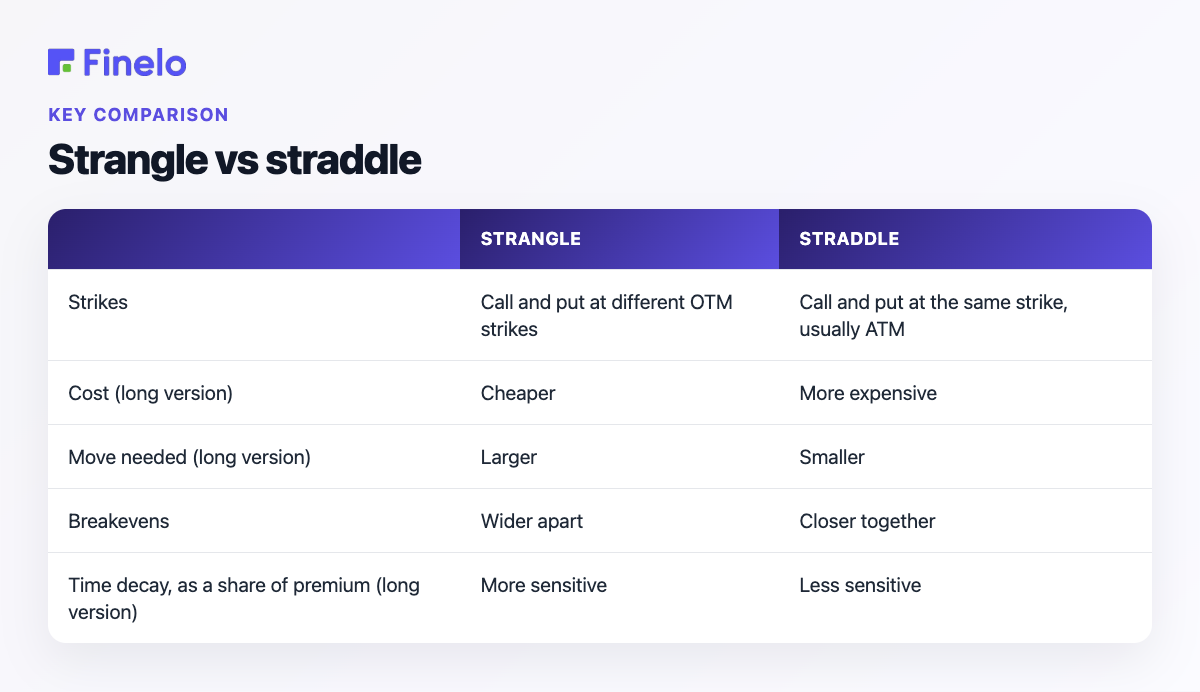Click the Cost (long version) row label
The image size is (1200, 692).
click(x=150, y=393)
